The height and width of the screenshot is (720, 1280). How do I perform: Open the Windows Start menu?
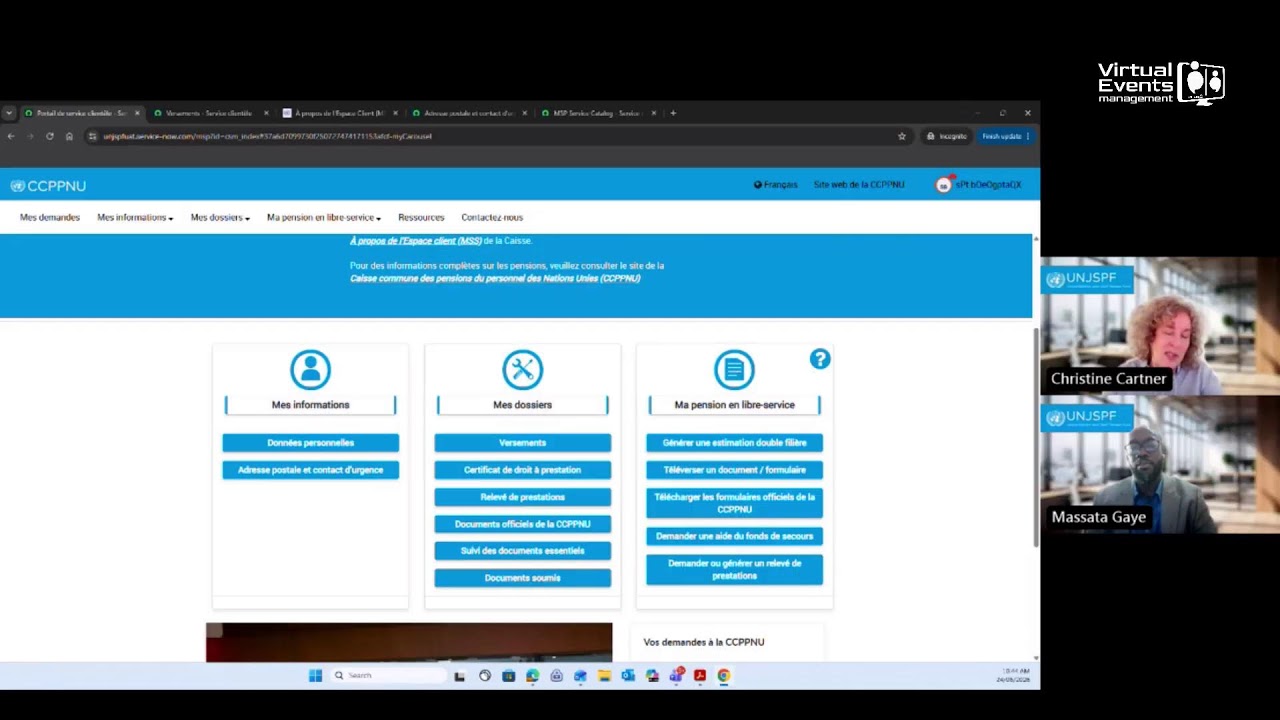tap(315, 676)
